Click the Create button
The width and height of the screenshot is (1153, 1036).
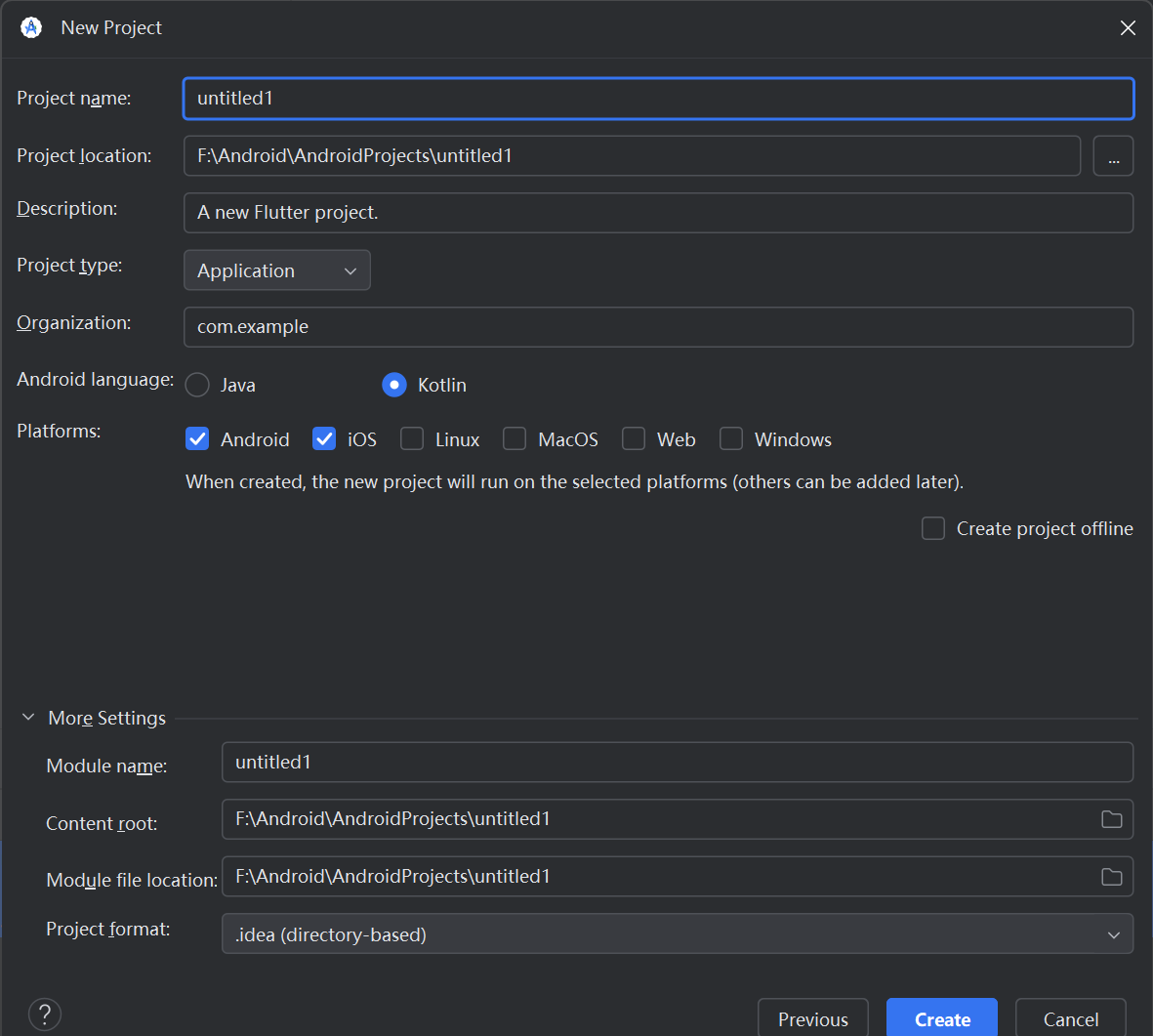941,1018
